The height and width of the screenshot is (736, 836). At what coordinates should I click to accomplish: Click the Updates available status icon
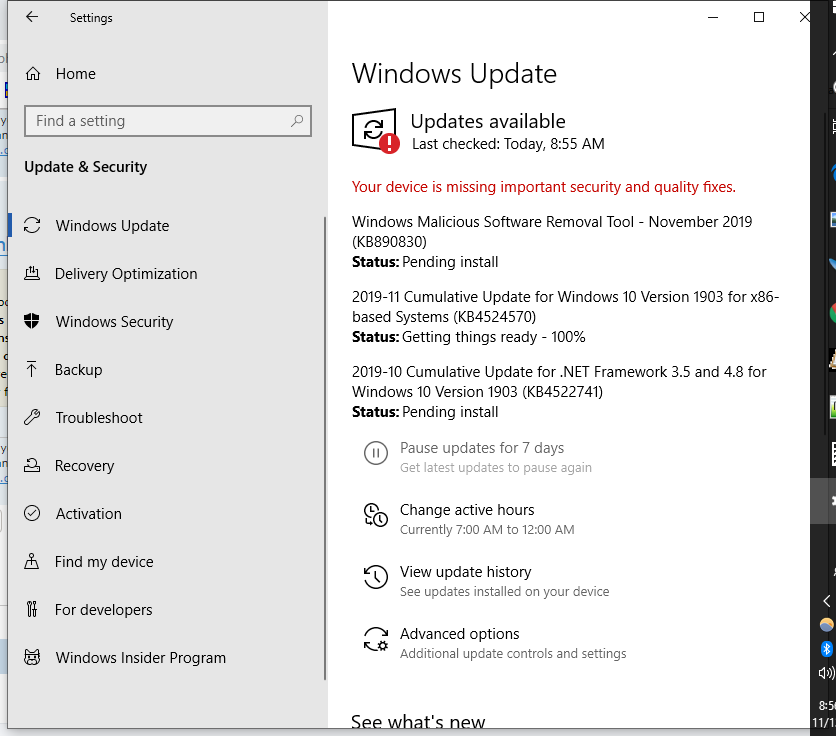point(375,130)
